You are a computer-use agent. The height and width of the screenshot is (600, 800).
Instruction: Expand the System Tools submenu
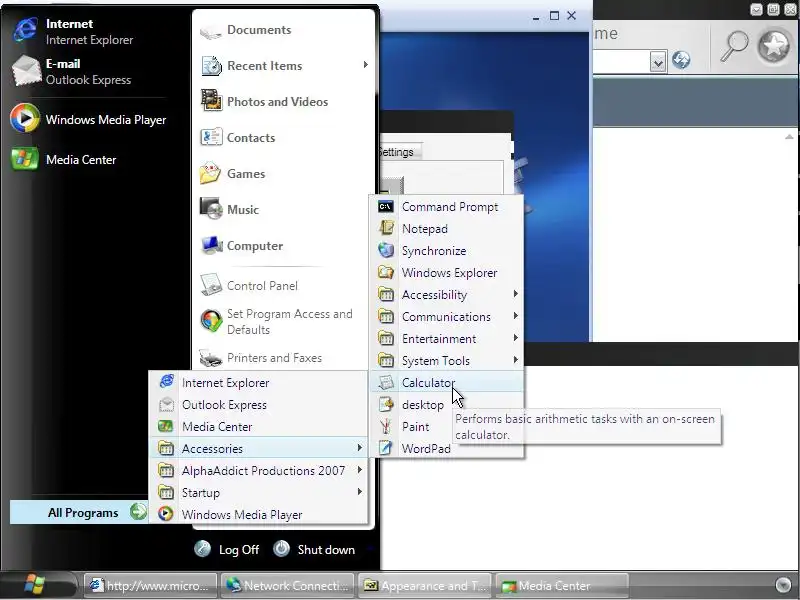(x=447, y=360)
